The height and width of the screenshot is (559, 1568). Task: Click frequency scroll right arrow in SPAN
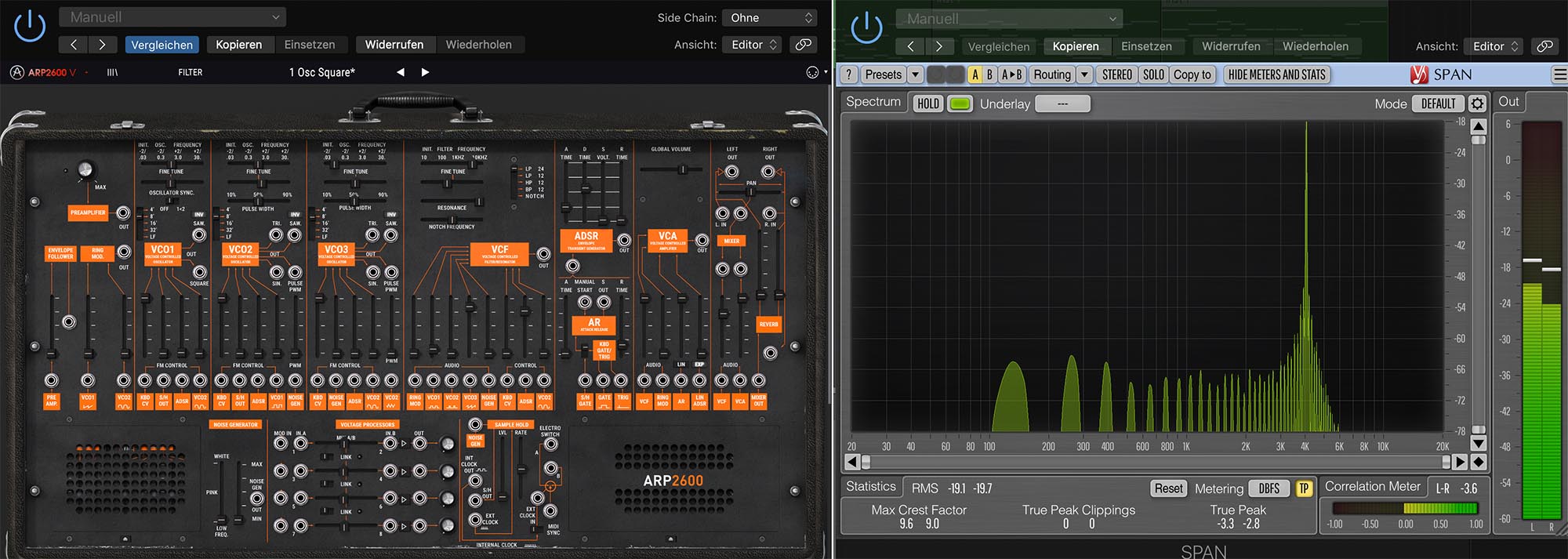pos(1459,462)
